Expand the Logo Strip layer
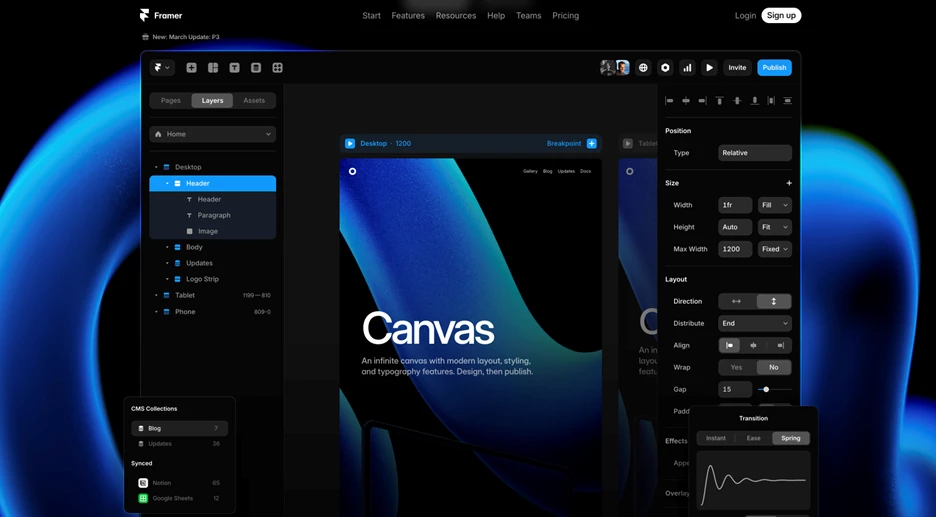 [x=167, y=279]
